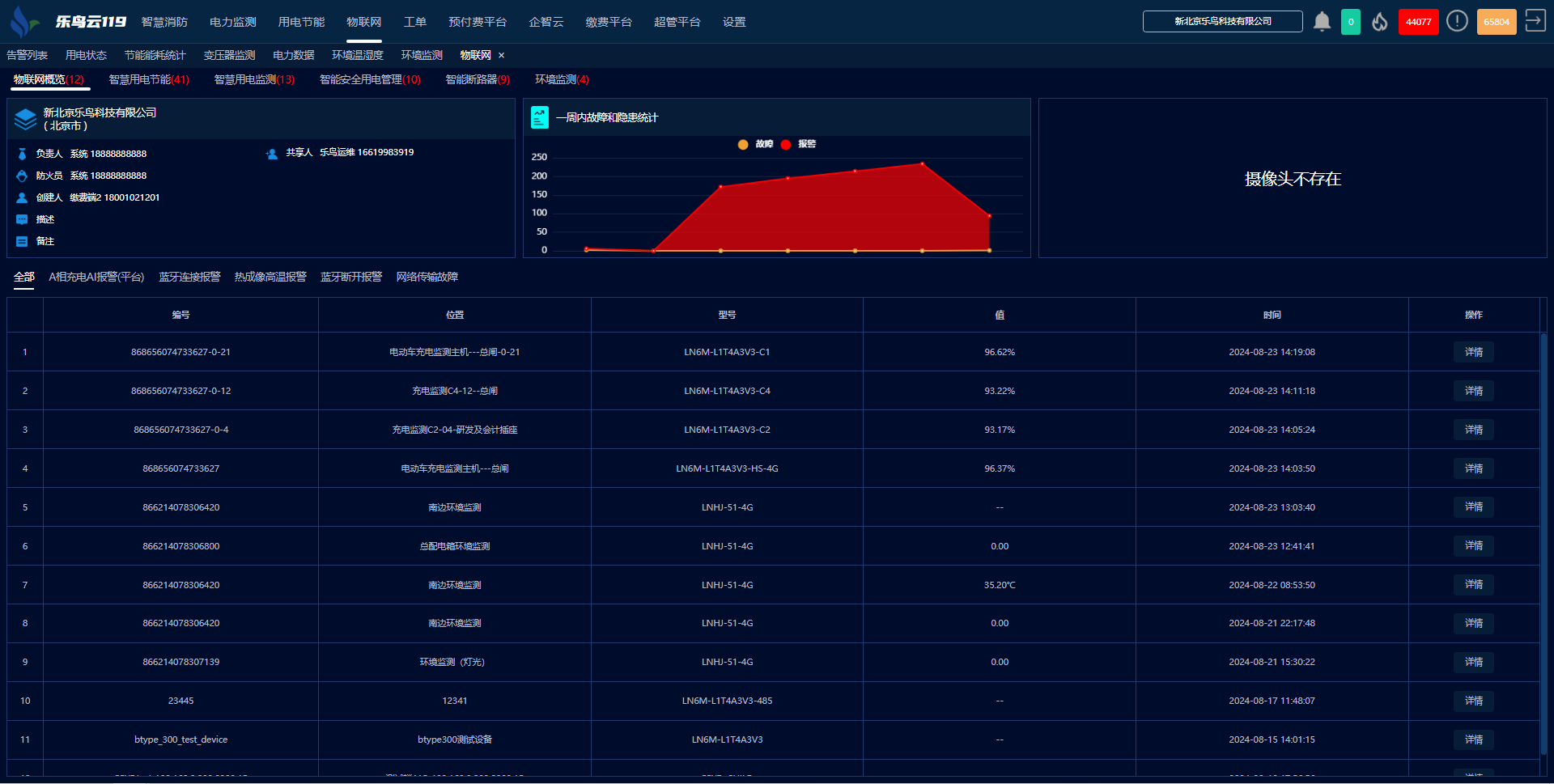
Task: Click the orange 65804 count badge
Action: (1496, 22)
